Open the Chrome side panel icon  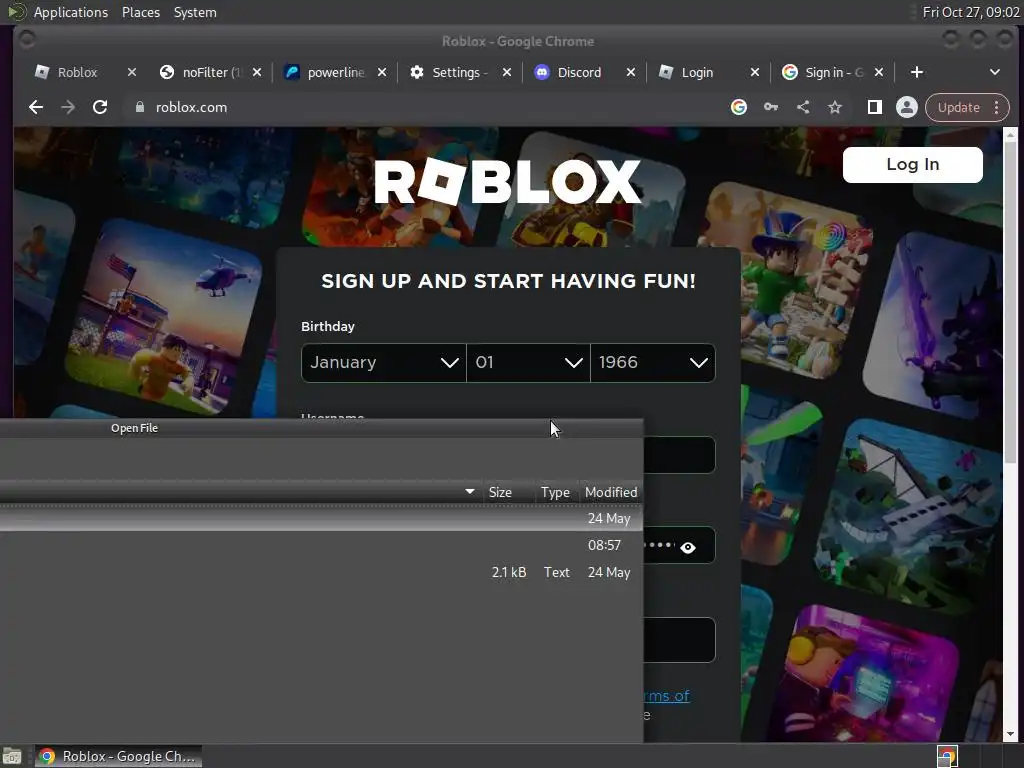(874, 107)
